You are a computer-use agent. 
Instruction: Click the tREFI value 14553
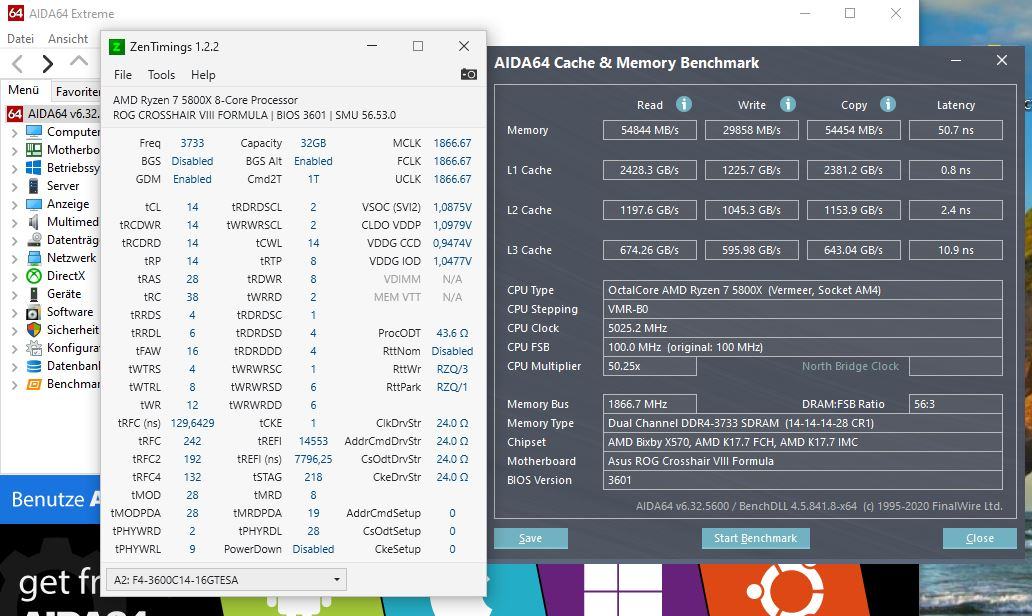coord(313,441)
